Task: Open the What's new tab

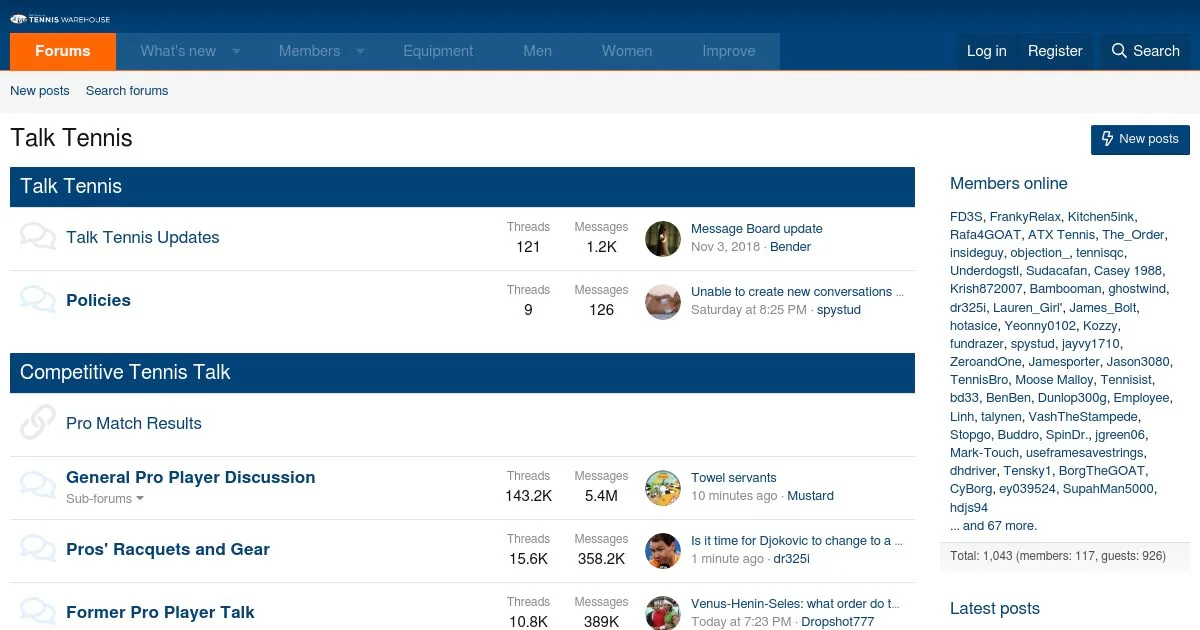Action: (x=178, y=51)
